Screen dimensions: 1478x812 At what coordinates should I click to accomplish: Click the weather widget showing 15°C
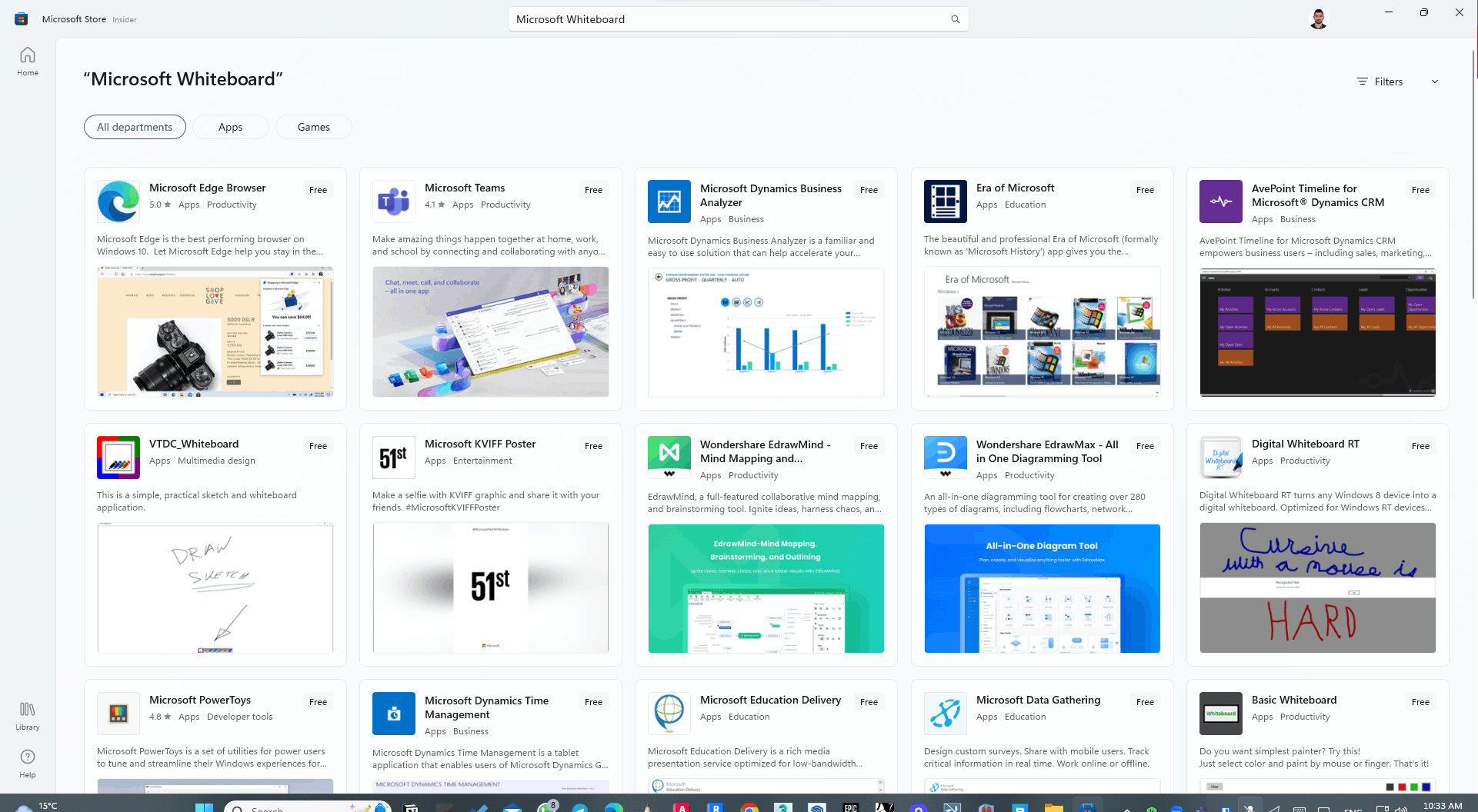coord(37,806)
